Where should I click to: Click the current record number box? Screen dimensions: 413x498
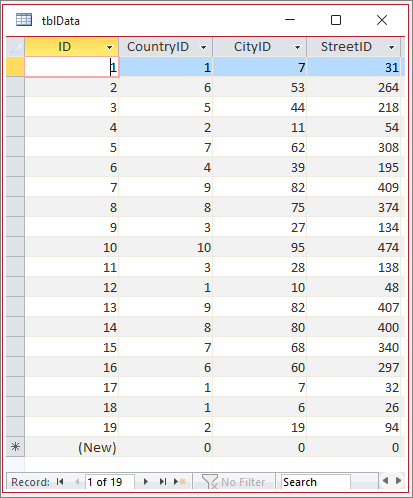[x=110, y=482]
